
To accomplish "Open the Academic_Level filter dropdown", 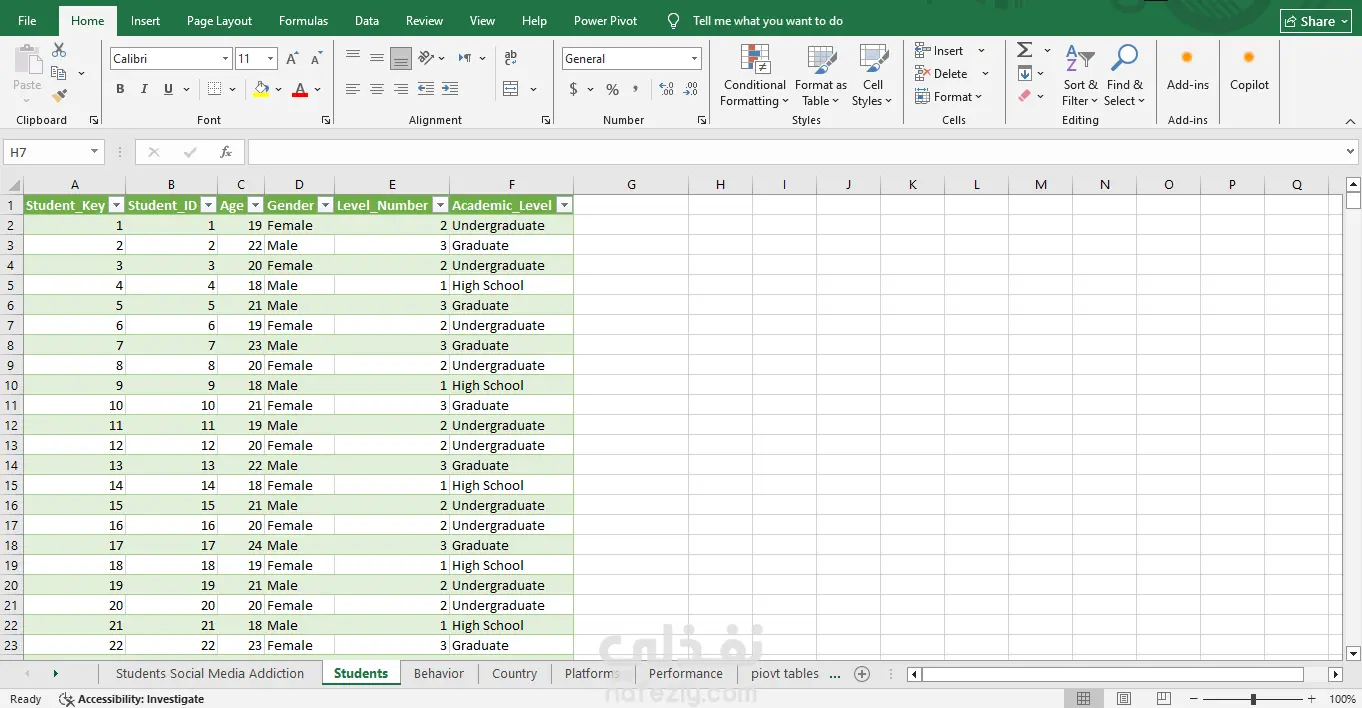I will 564,205.
